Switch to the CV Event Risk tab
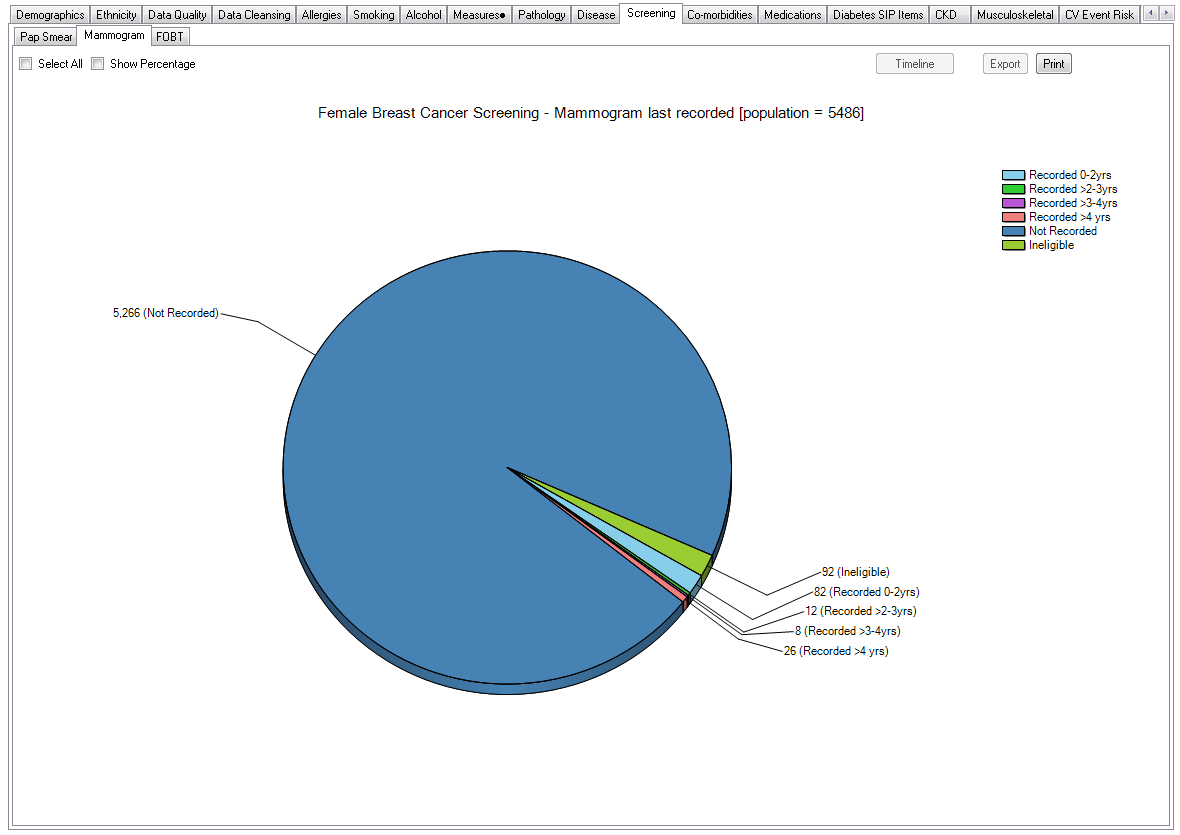 click(x=1099, y=15)
